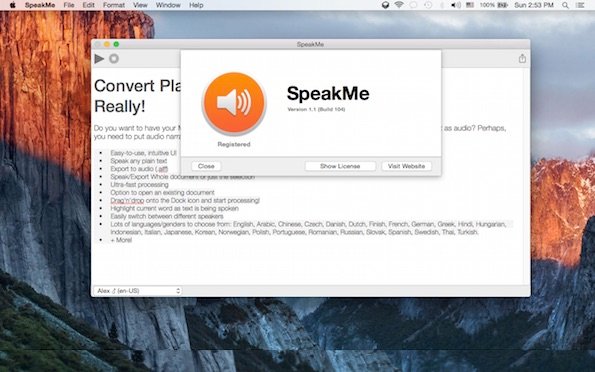Click the green zoom window button
Viewport: 595px width, 372px height.
pos(116,44)
